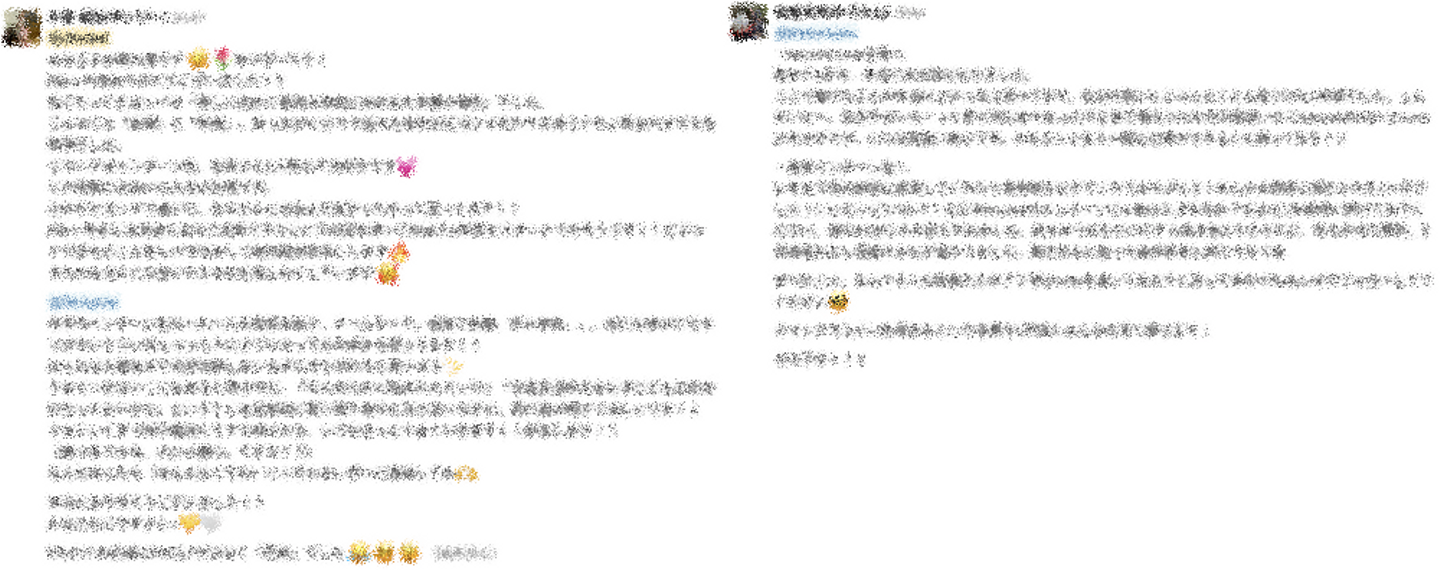Click the blue mention in the left message
This screenshot has width=1440, height=570.
pyautogui.click(x=84, y=302)
